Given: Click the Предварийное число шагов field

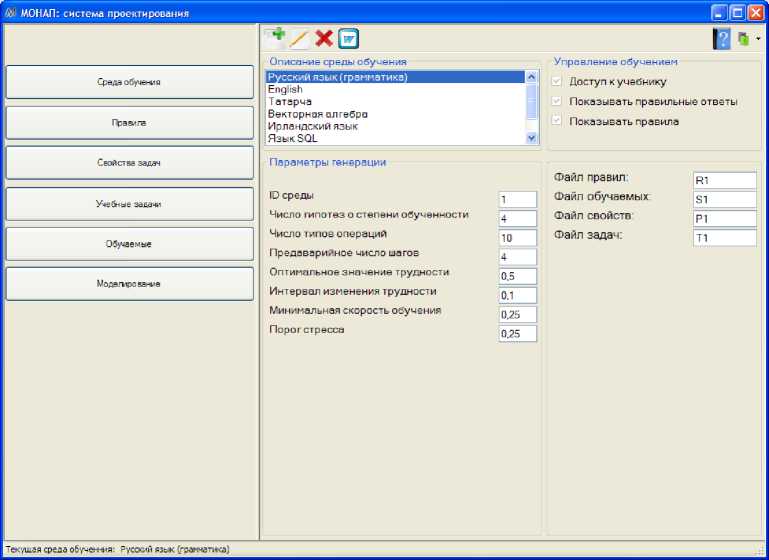Looking at the screenshot, I should [517, 257].
